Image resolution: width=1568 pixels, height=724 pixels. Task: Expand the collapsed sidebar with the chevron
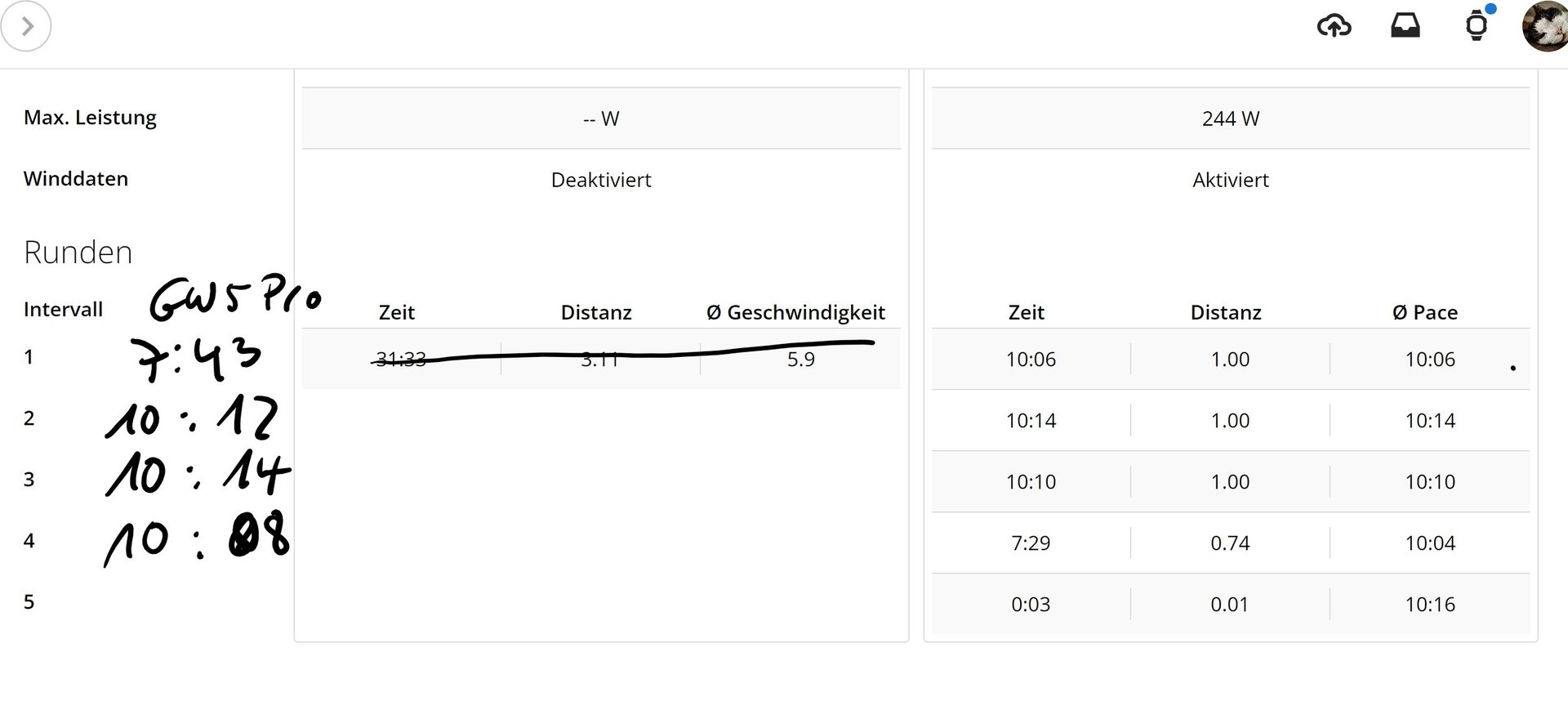click(x=26, y=26)
